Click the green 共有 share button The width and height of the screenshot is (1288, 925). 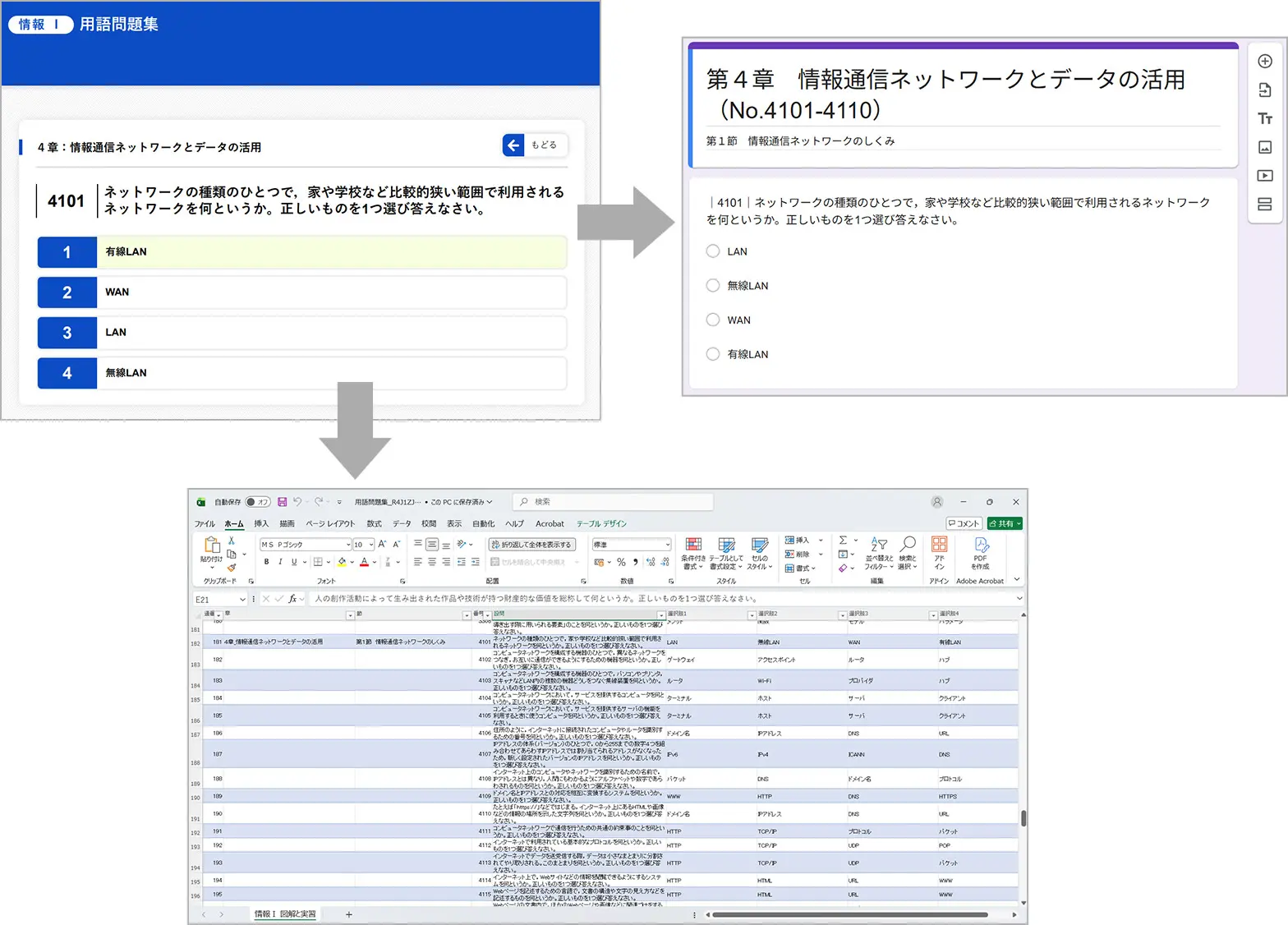click(1005, 524)
